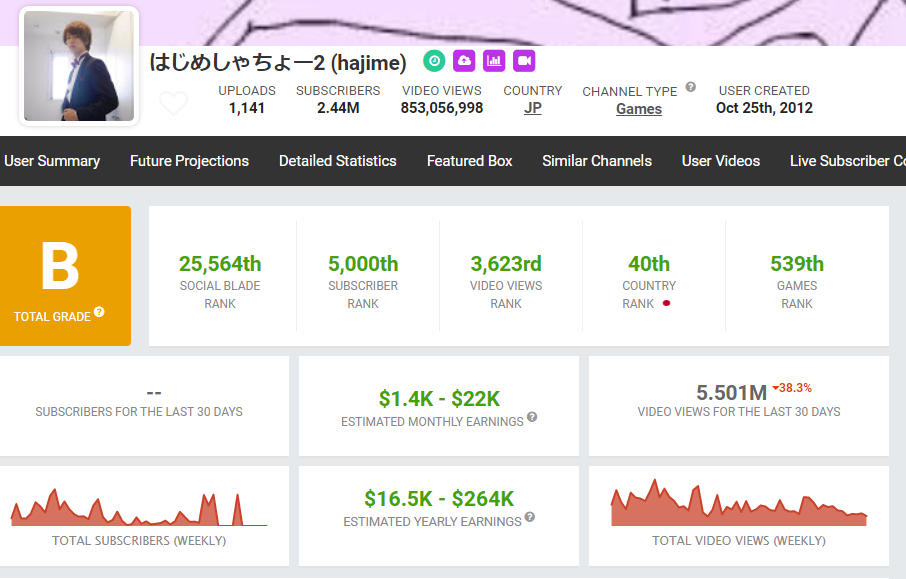Go to the Detailed Statistics tab
This screenshot has height=579, width=906.
[x=337, y=161]
